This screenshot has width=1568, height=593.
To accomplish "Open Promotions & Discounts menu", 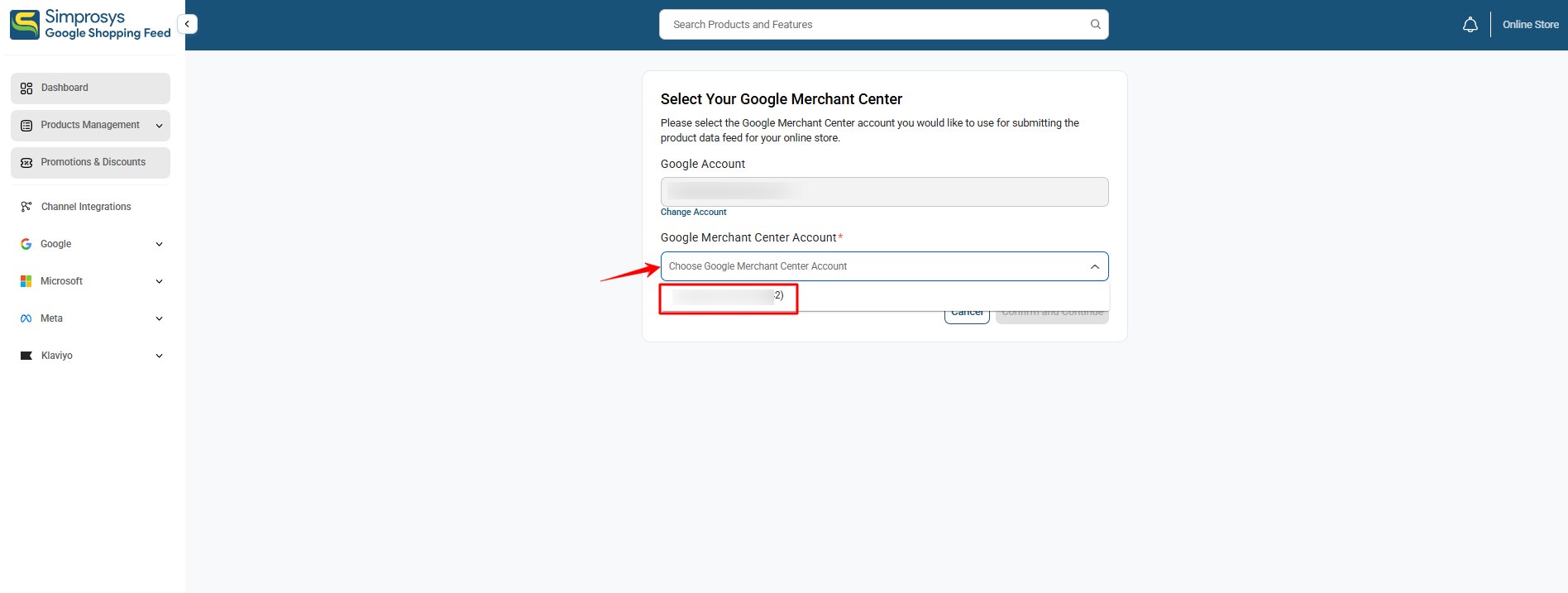I will point(90,163).
